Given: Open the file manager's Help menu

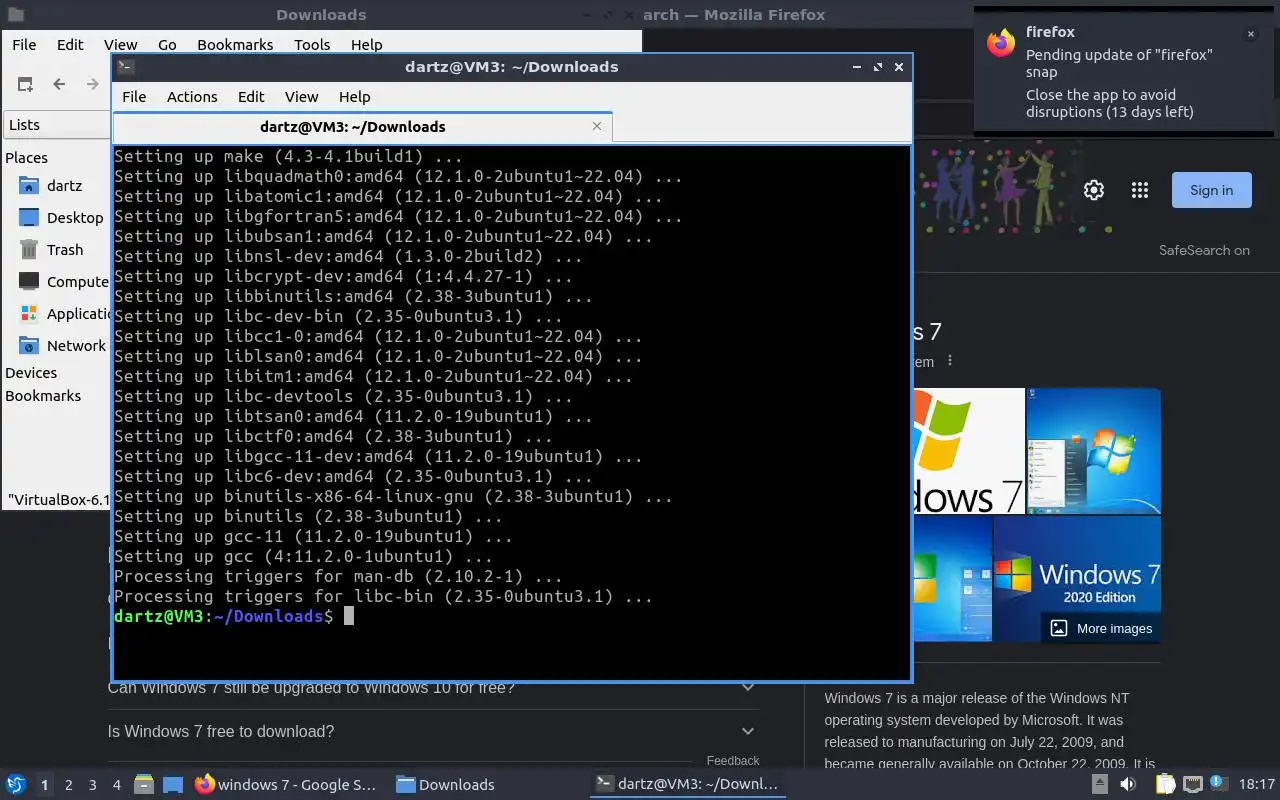Looking at the screenshot, I should pos(366,44).
